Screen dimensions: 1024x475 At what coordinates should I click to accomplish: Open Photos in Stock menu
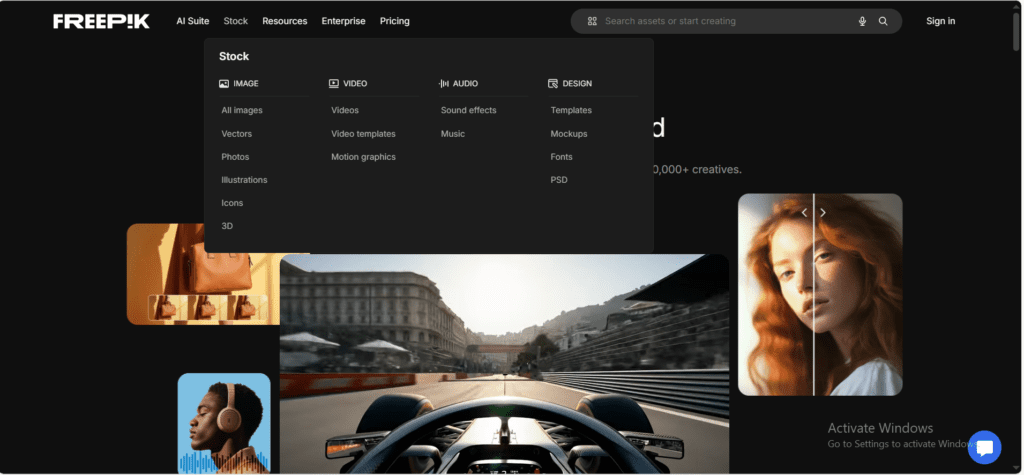click(x=235, y=157)
